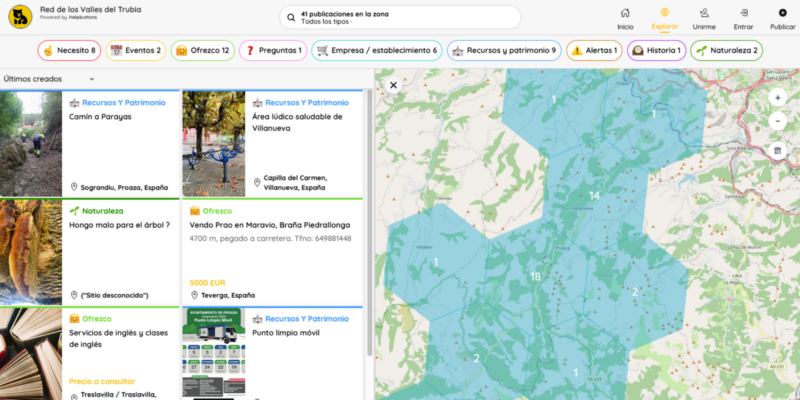Toggle the Eventos 2 filter
Screen dimensions: 800x400
tap(135, 50)
